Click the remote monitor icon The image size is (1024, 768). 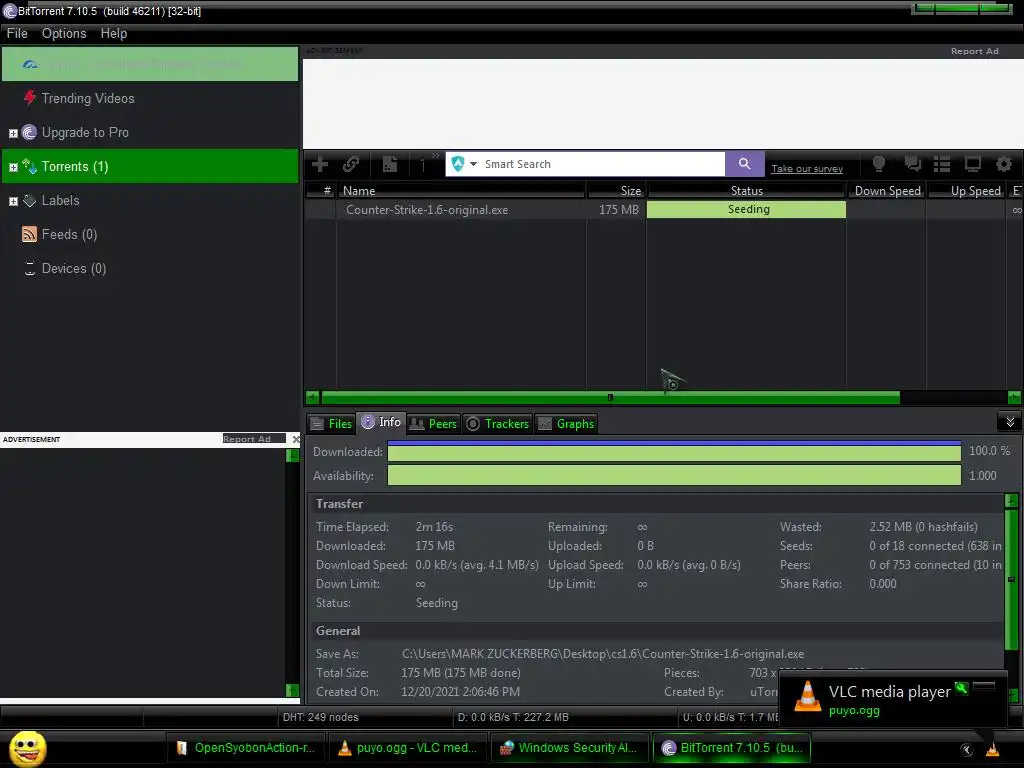point(972,164)
